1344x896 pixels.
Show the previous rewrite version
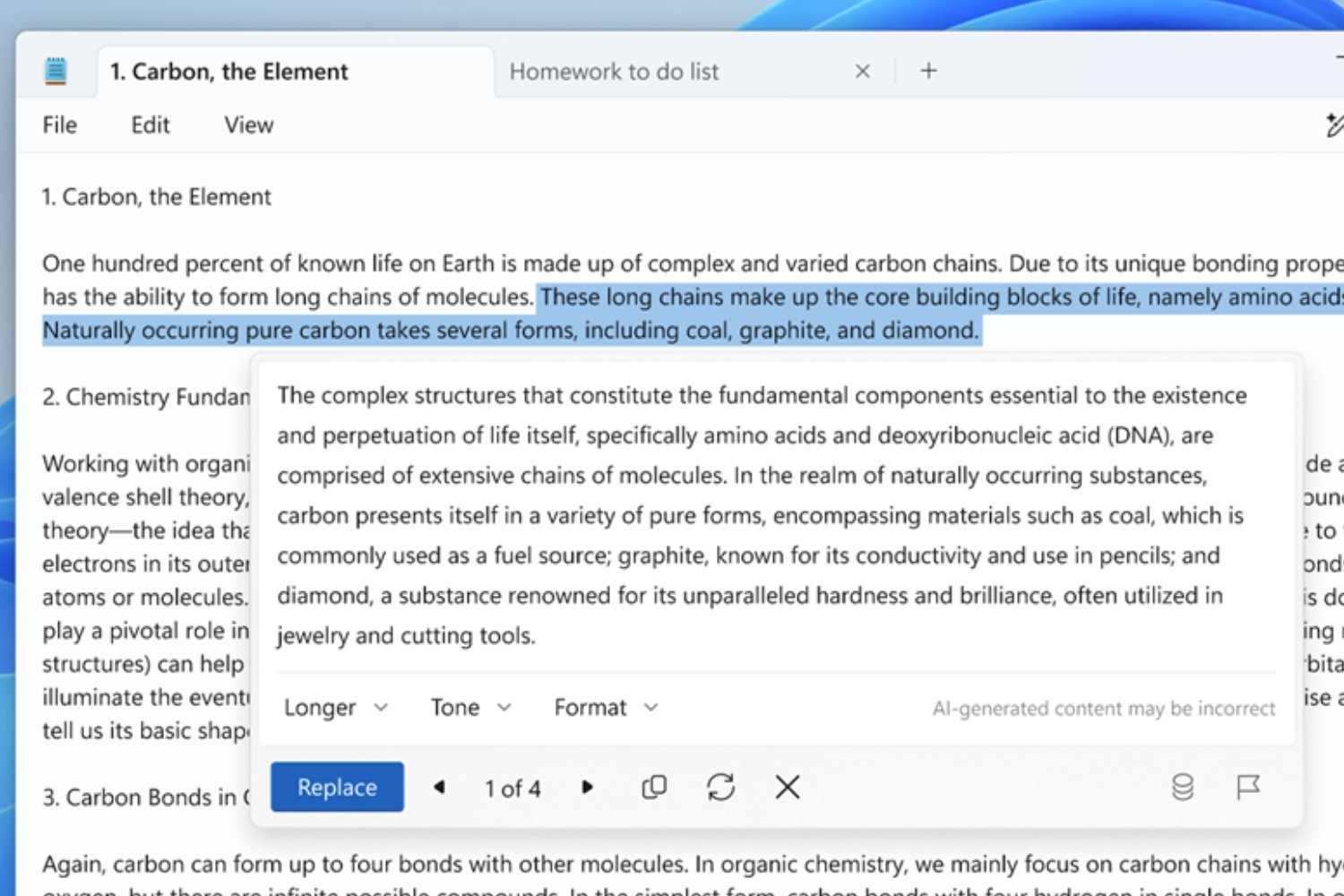click(439, 787)
